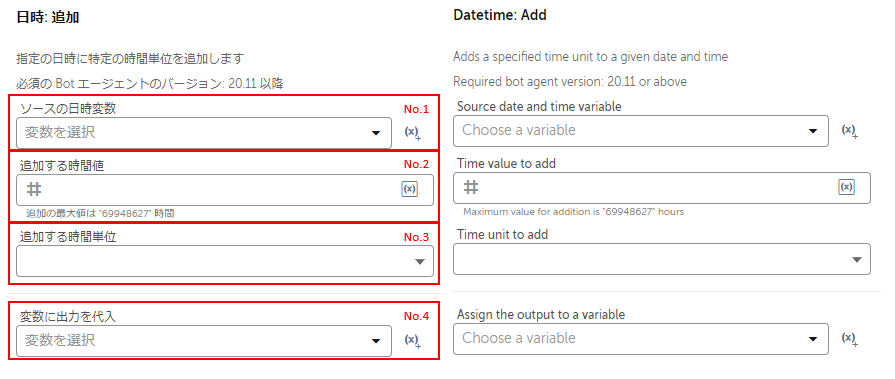Click the Datetime: Add heading
This screenshot has width=895, height=379.
coord(500,15)
